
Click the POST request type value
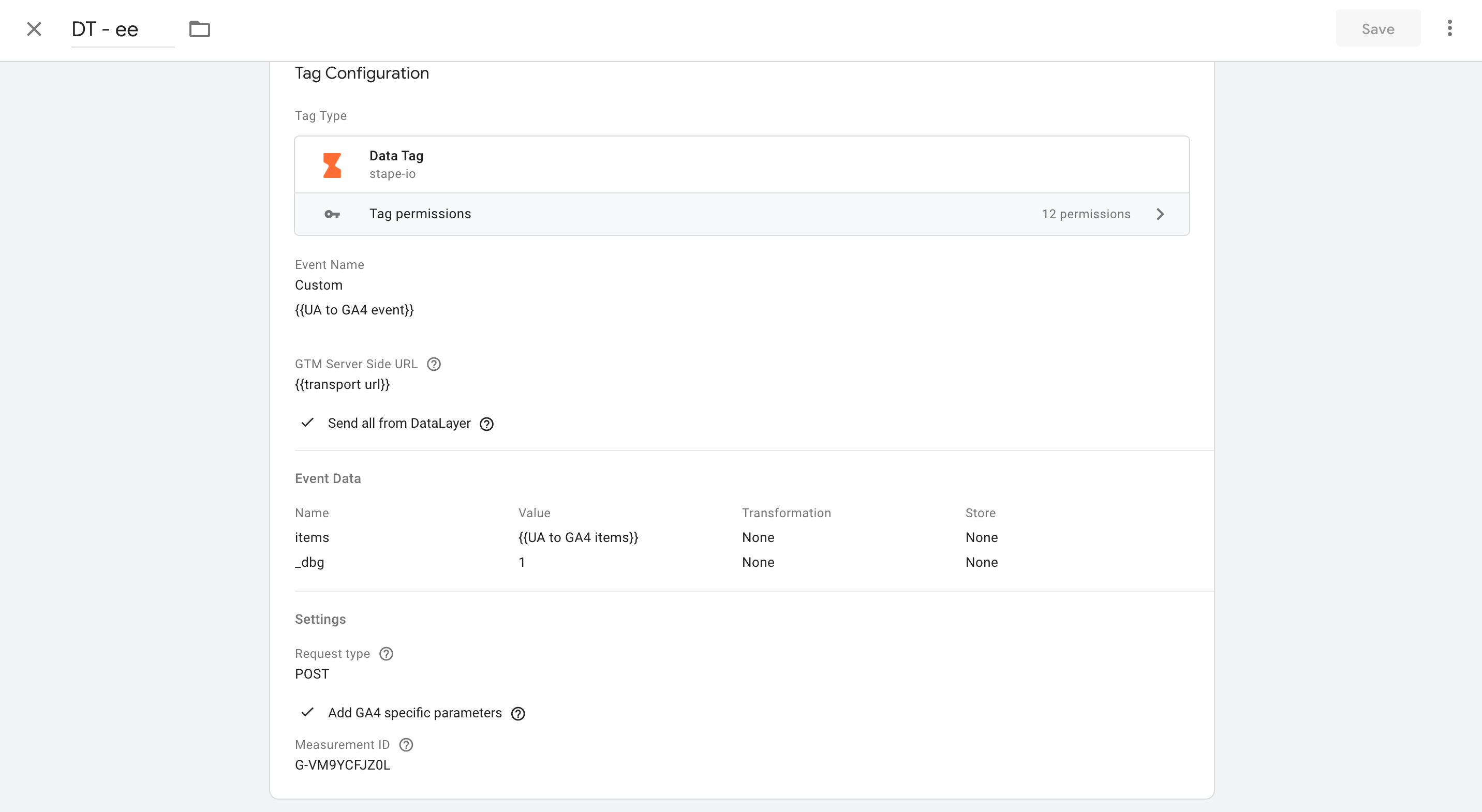312,674
